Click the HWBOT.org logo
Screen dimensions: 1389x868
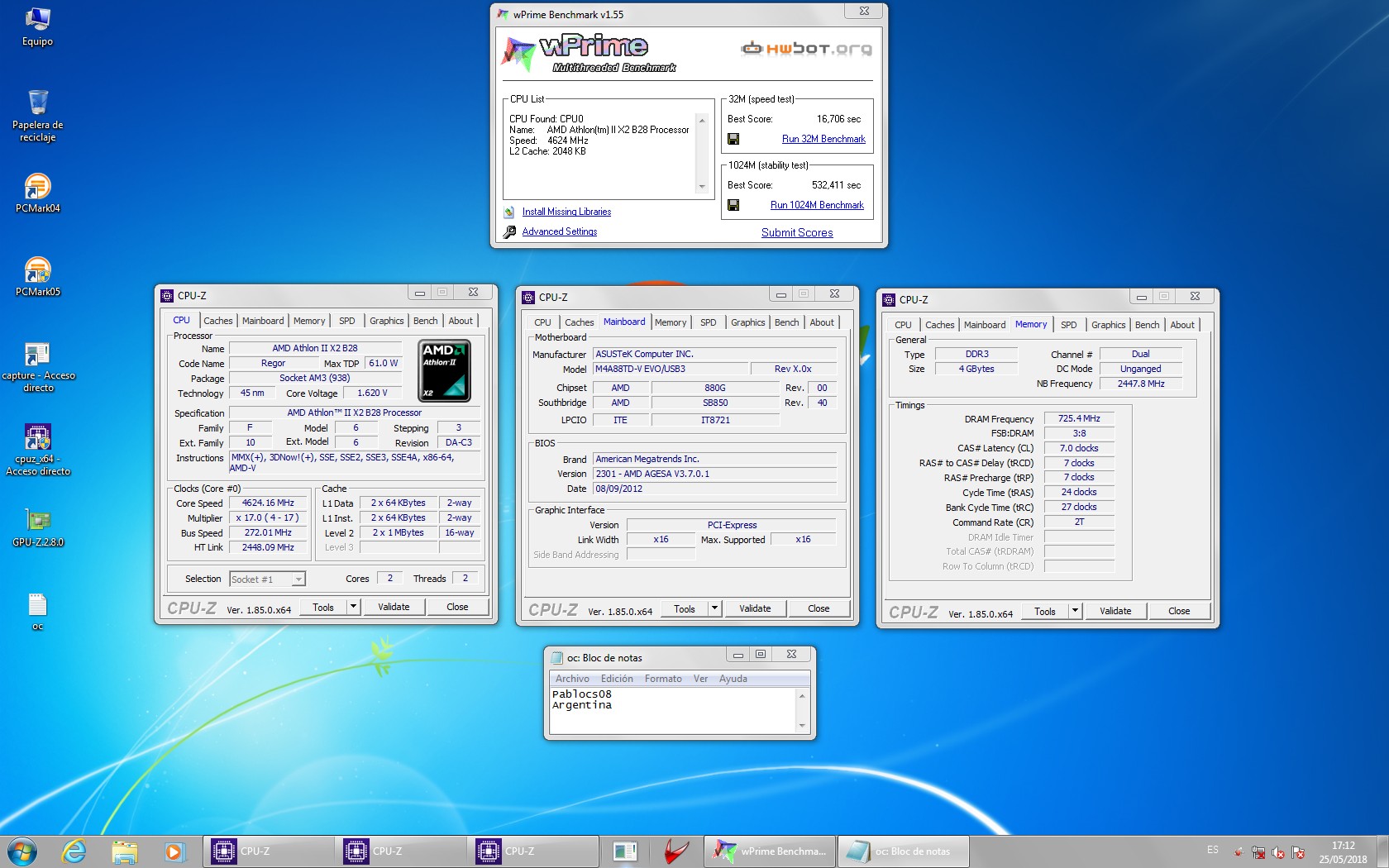point(806,49)
